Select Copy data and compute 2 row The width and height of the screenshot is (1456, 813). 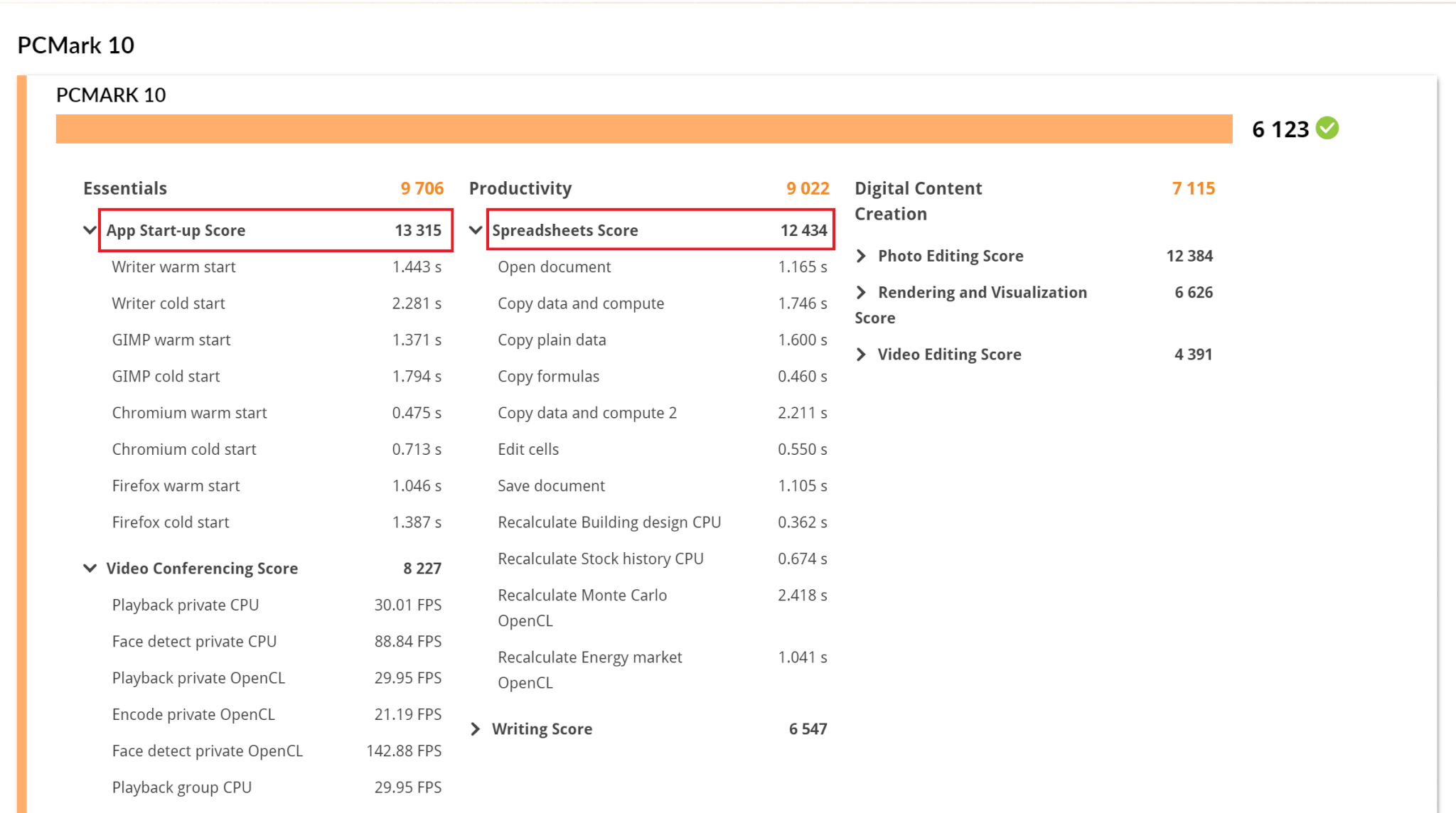click(x=663, y=413)
